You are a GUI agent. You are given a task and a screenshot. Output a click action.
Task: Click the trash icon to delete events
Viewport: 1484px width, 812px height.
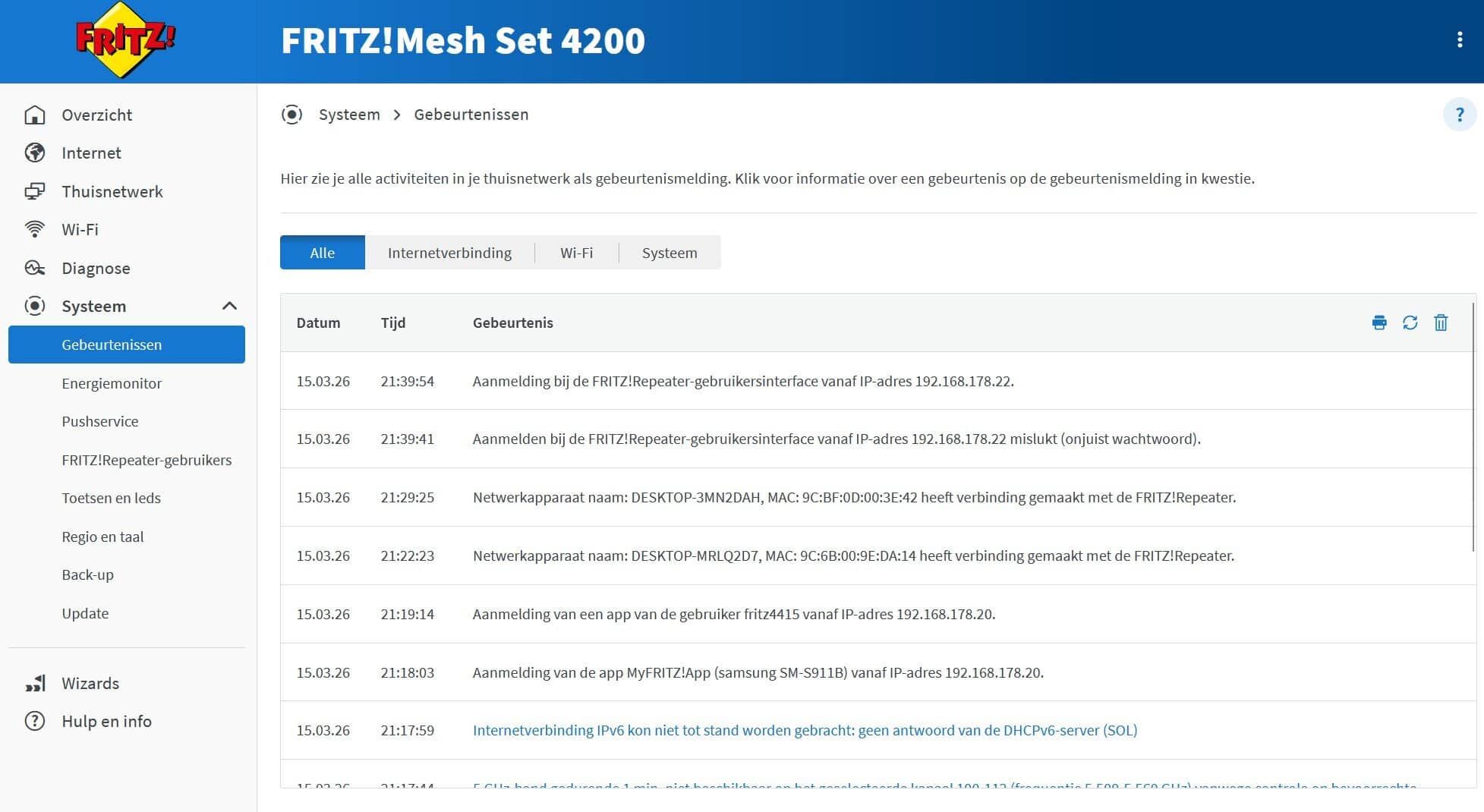[1440, 323]
